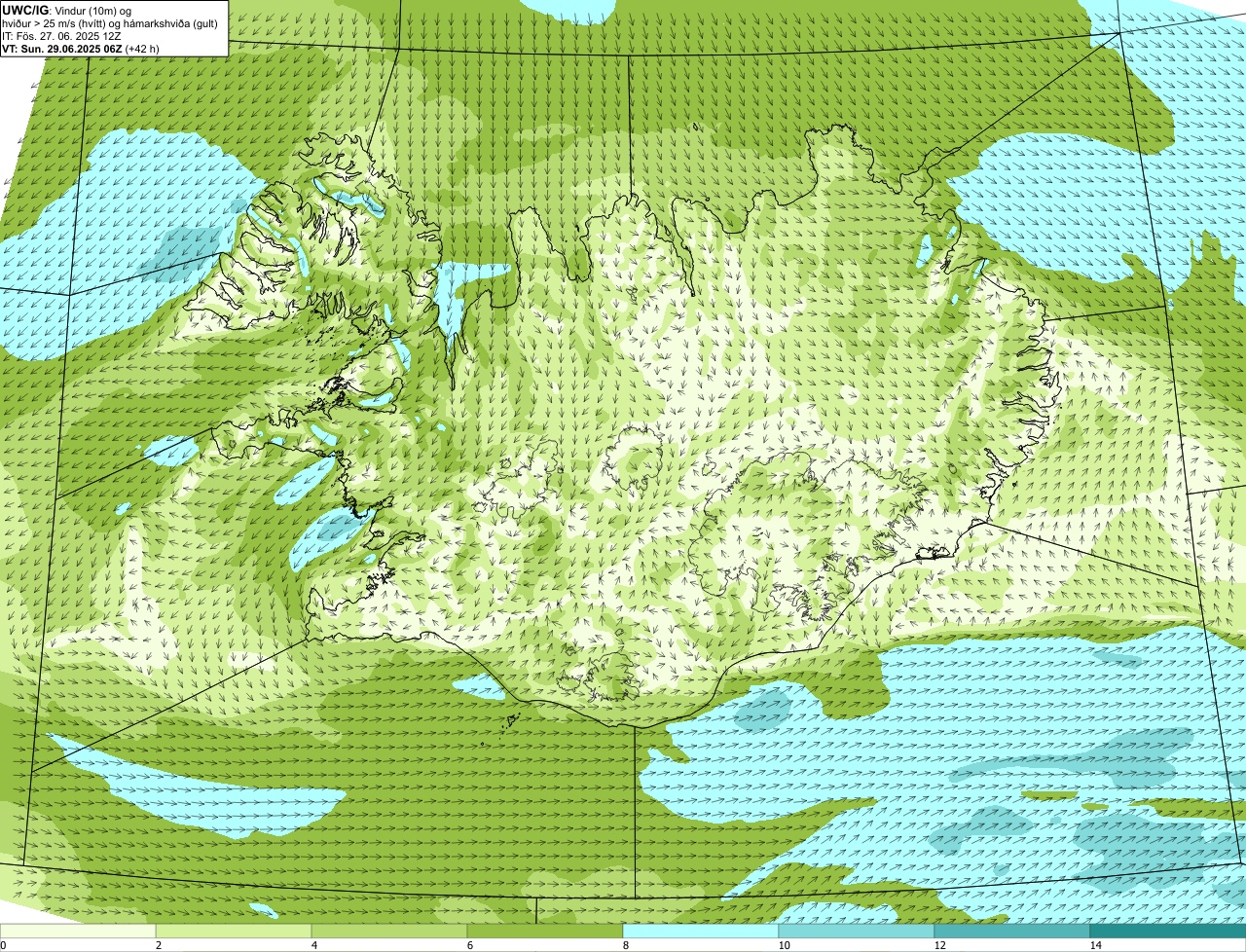Pick the color bar segment between 8 and 10

pos(701,931)
